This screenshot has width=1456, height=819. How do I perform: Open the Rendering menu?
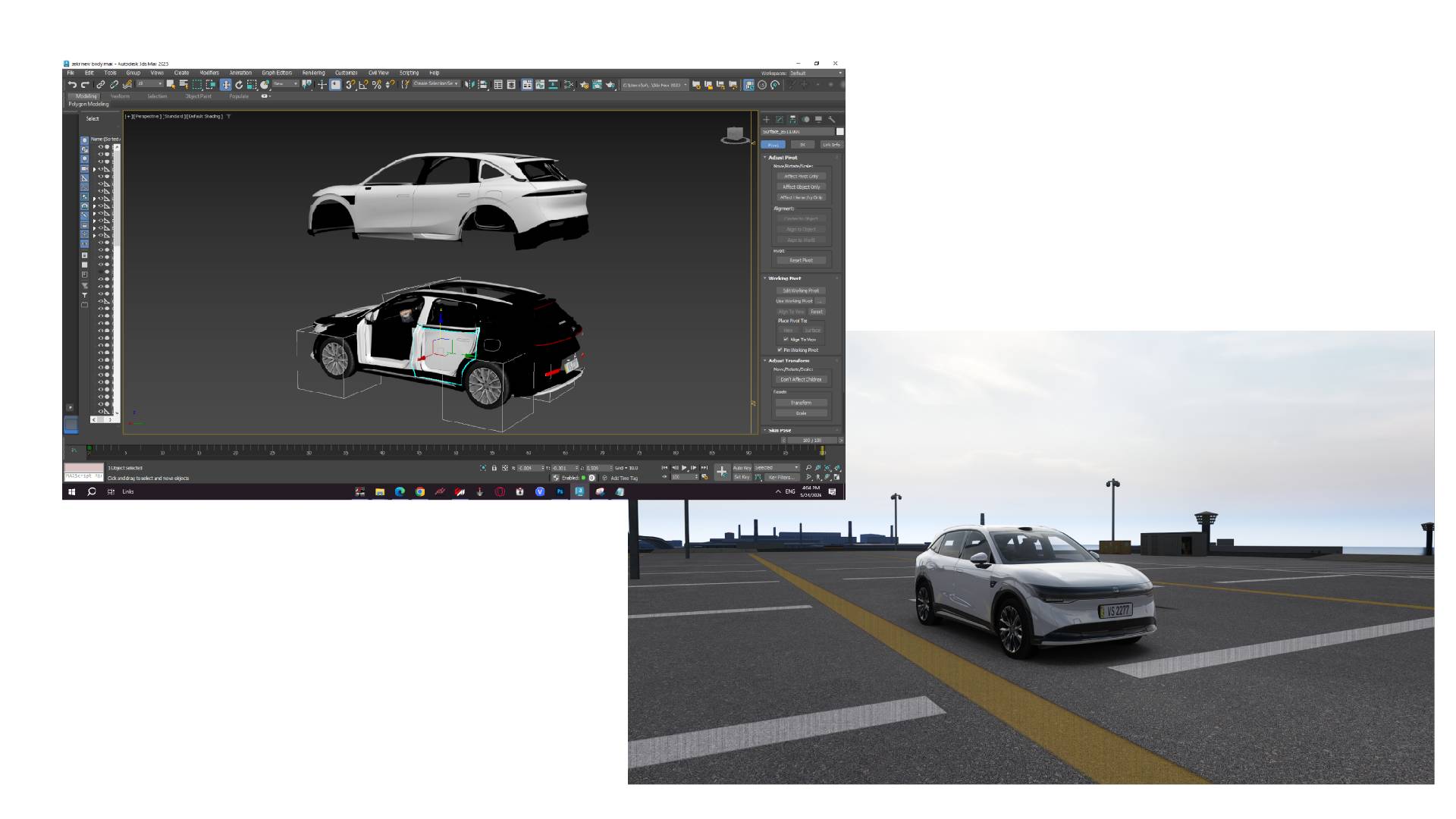tap(313, 73)
